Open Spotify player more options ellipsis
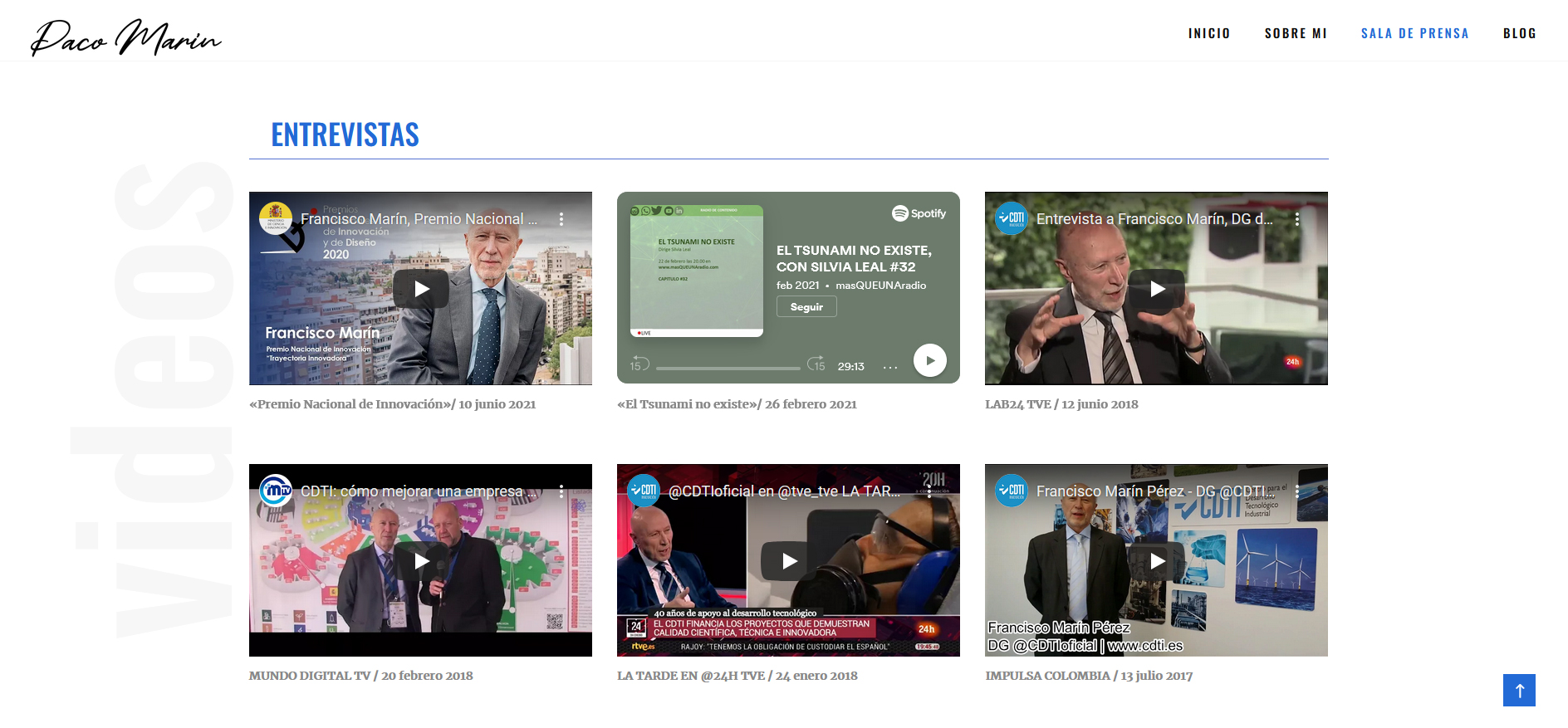The image size is (1568, 728). (x=890, y=367)
